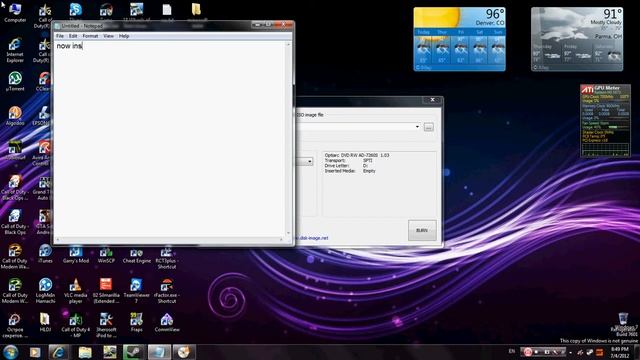The image size is (640, 360).
Task: Select the 02 Silmarillia desktop icon
Action: [106, 291]
